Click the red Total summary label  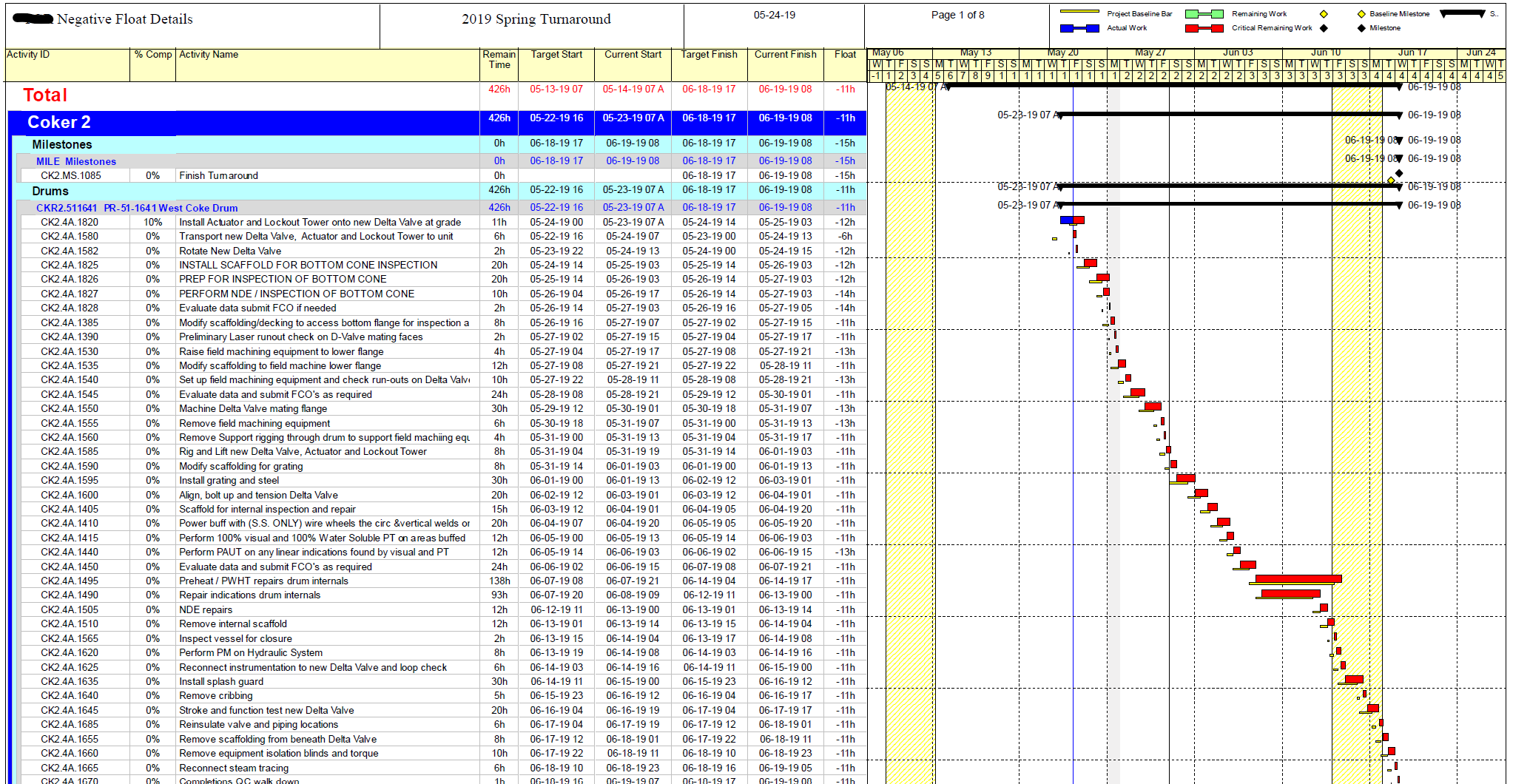point(45,95)
